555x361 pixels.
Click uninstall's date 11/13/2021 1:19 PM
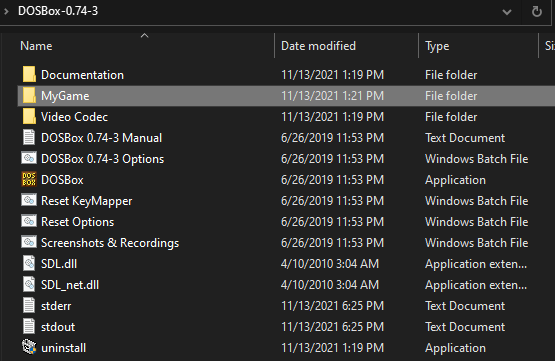click(x=332, y=348)
